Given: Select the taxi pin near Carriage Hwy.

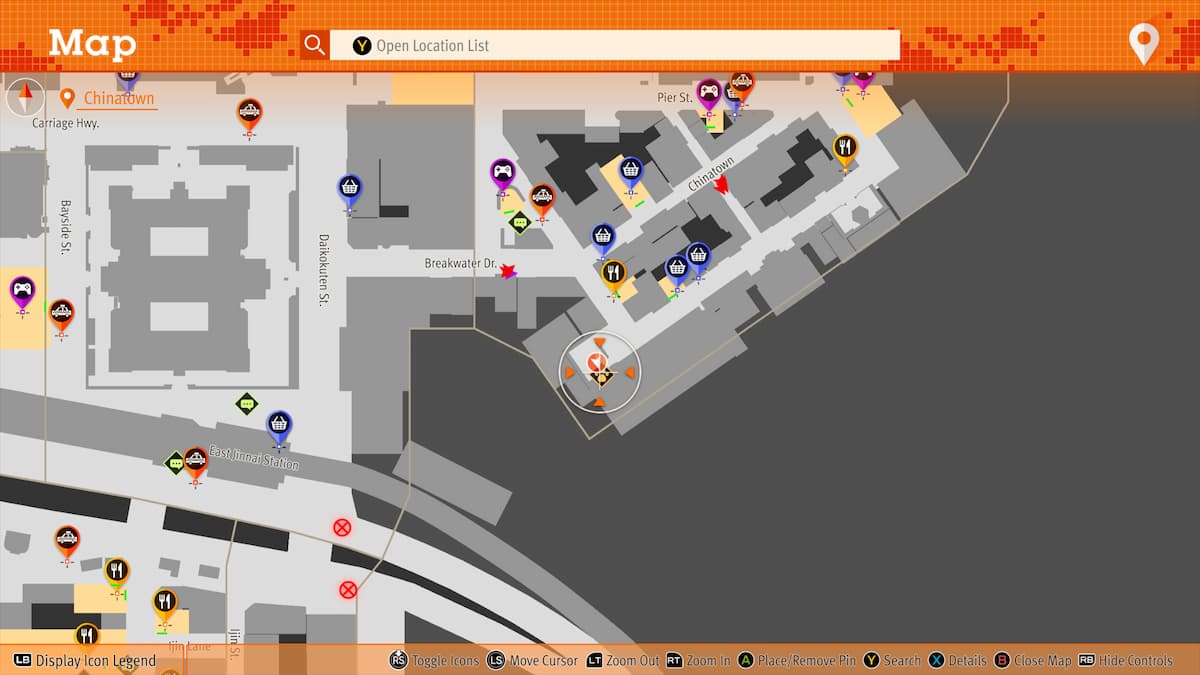Looking at the screenshot, I should pos(249,114).
